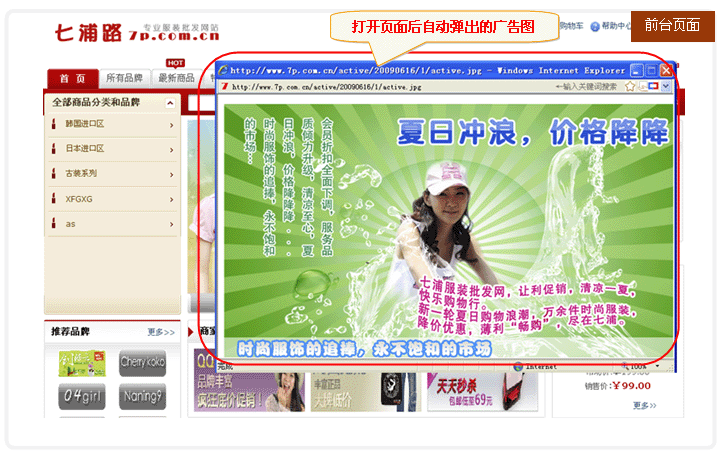
Task: Click the lipstick icon beside 日本进口区
Action: pyautogui.click(x=54, y=148)
